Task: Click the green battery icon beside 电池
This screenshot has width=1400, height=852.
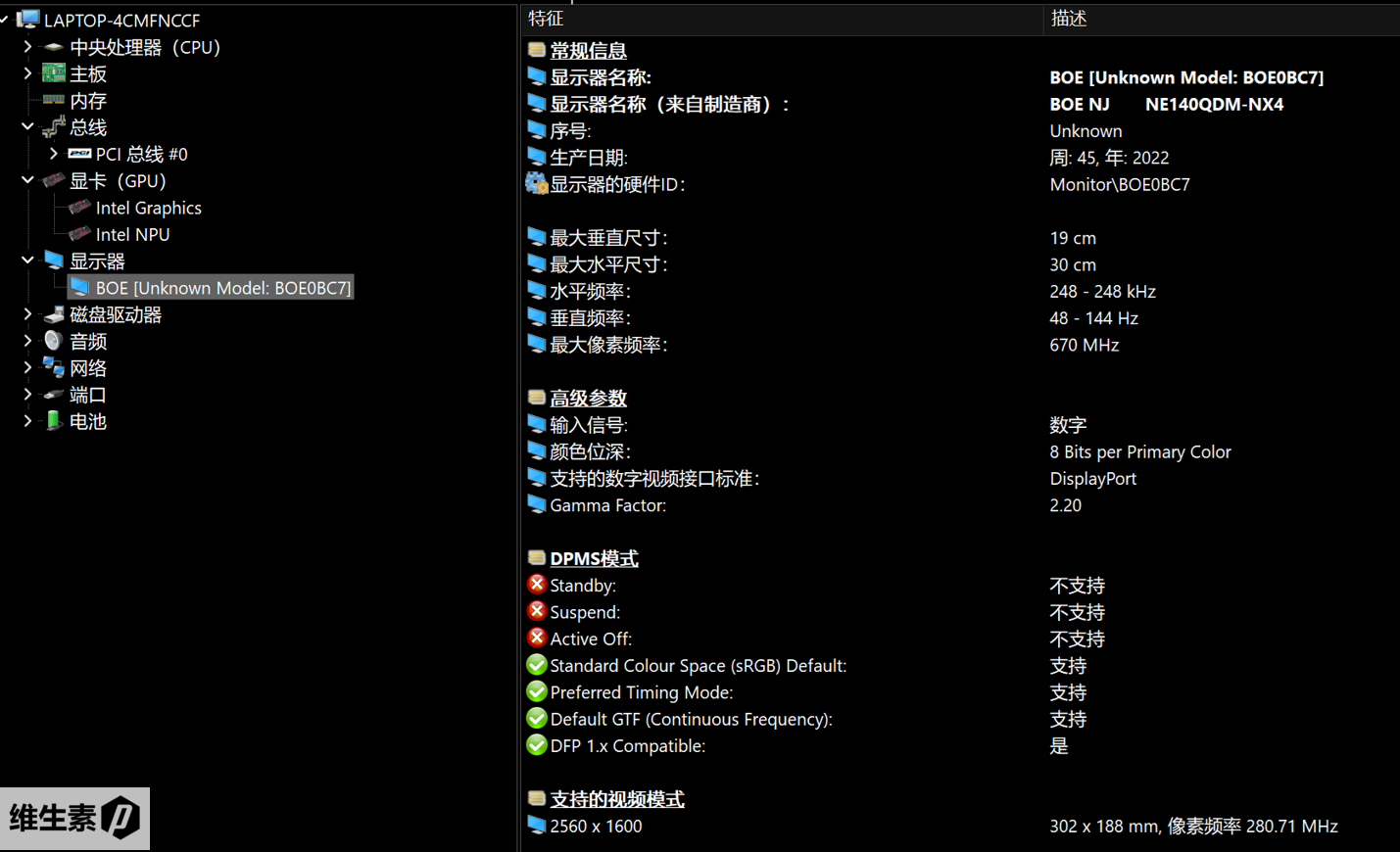Action: point(54,421)
